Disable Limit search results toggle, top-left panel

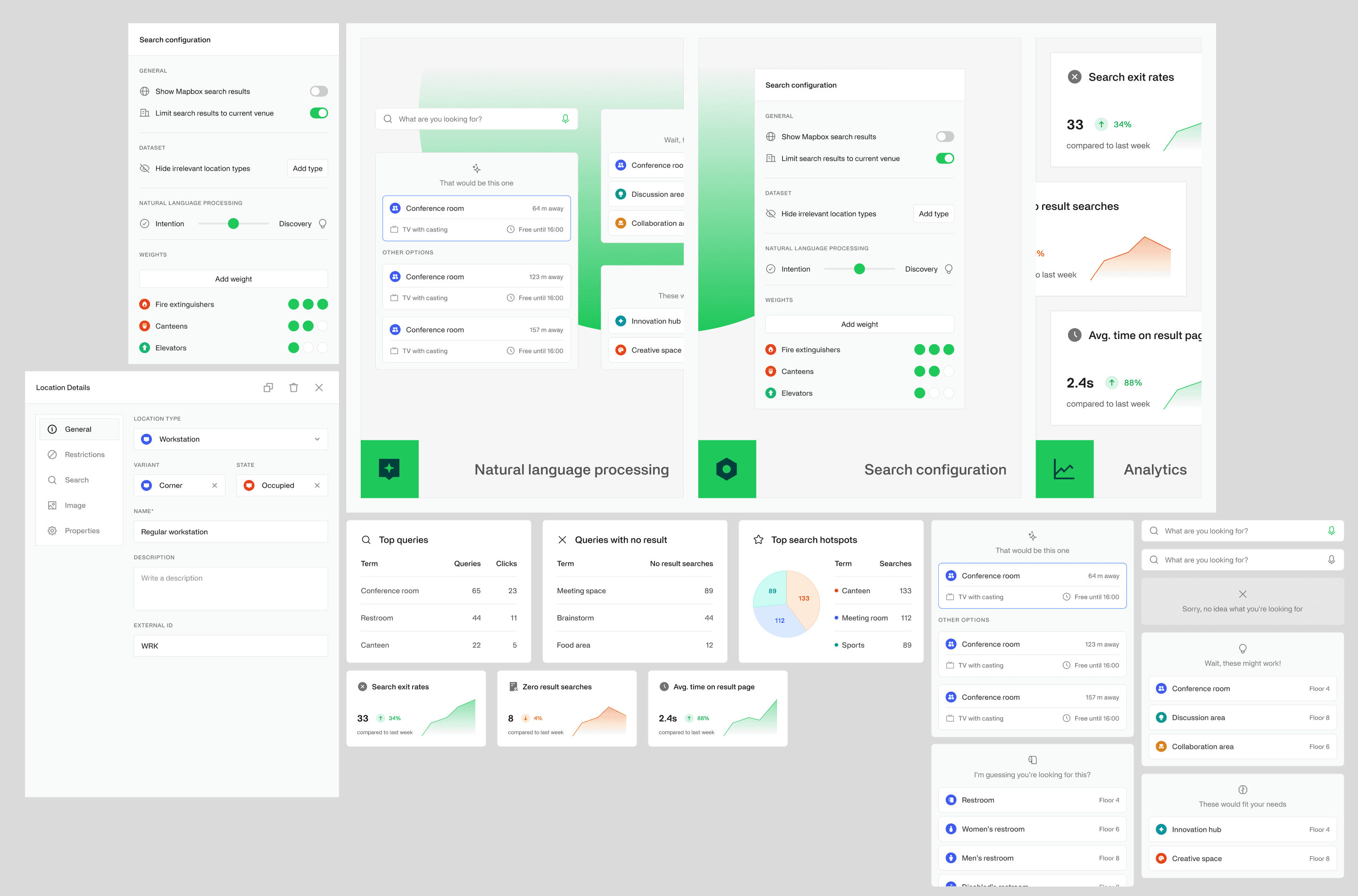click(x=319, y=113)
